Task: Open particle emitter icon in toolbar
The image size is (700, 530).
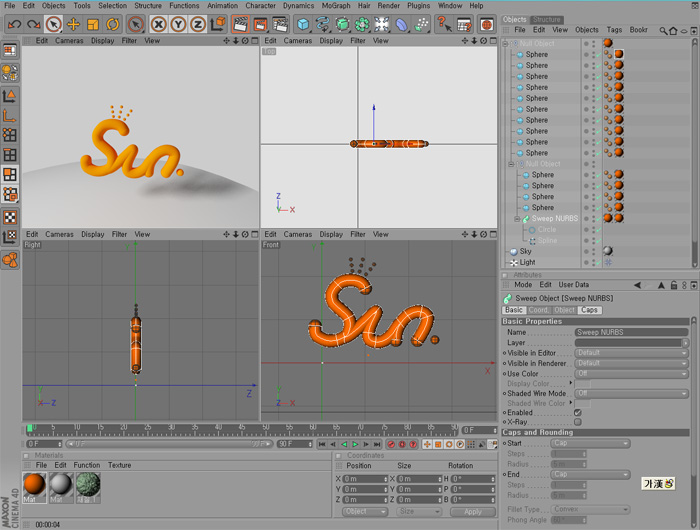Action: pyautogui.click(x=421, y=24)
